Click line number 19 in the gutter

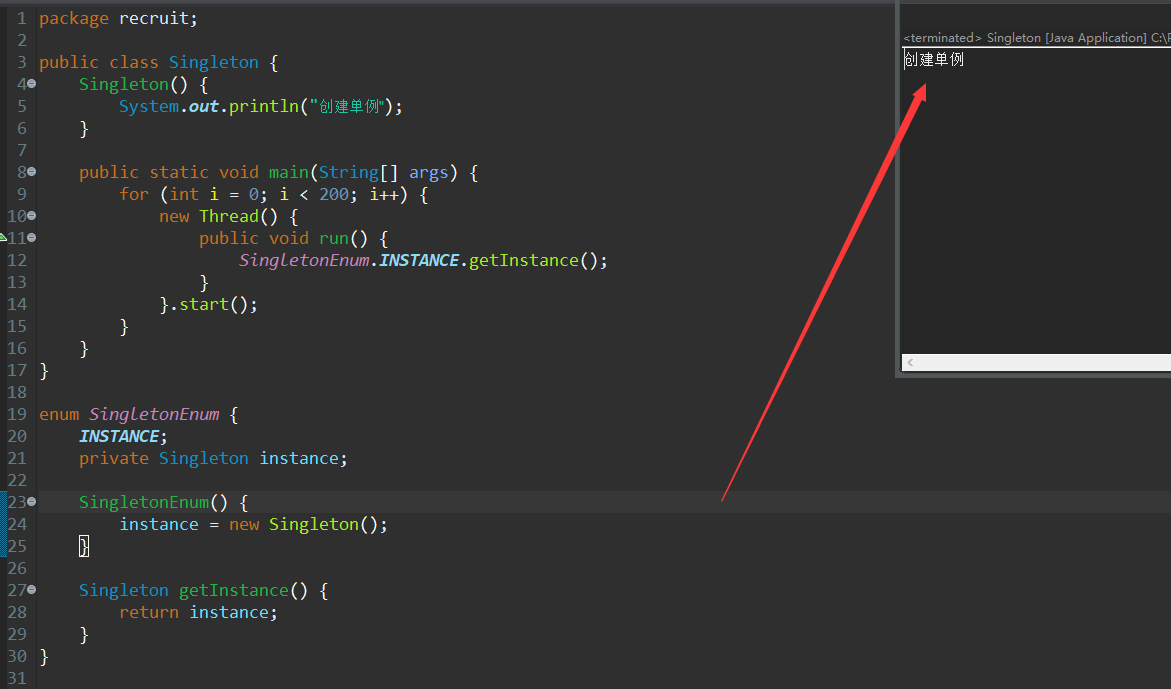click(x=17, y=414)
